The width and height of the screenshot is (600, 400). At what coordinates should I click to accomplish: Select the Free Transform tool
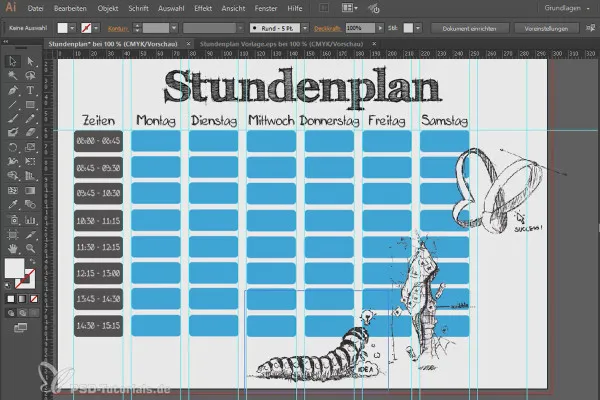30,162
